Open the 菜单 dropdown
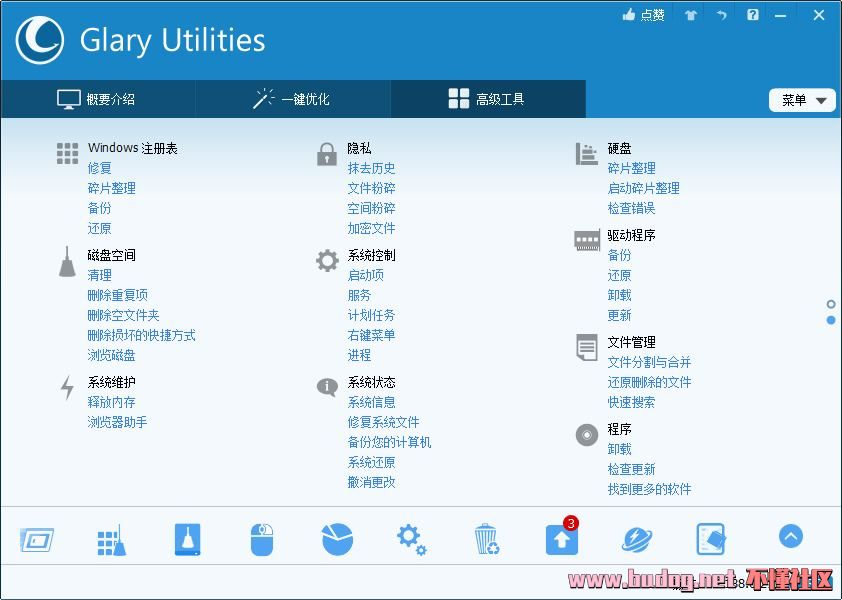This screenshot has height=600, width=842. pos(801,100)
